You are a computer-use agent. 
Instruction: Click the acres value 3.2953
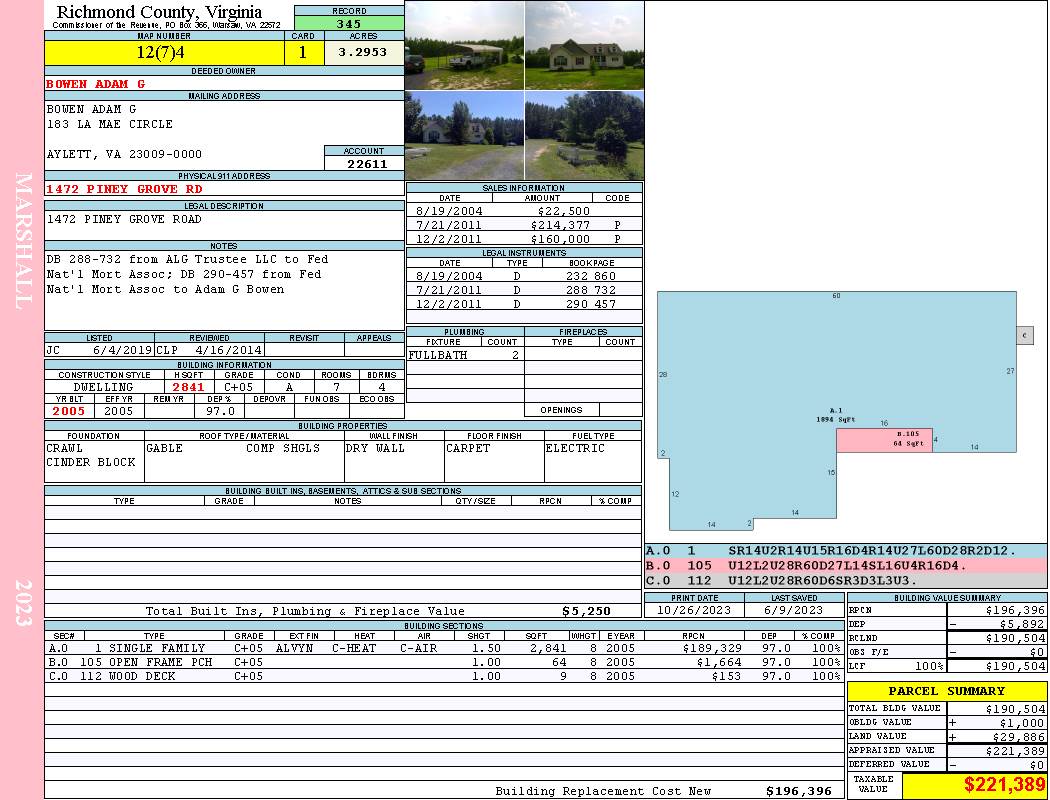click(x=363, y=53)
